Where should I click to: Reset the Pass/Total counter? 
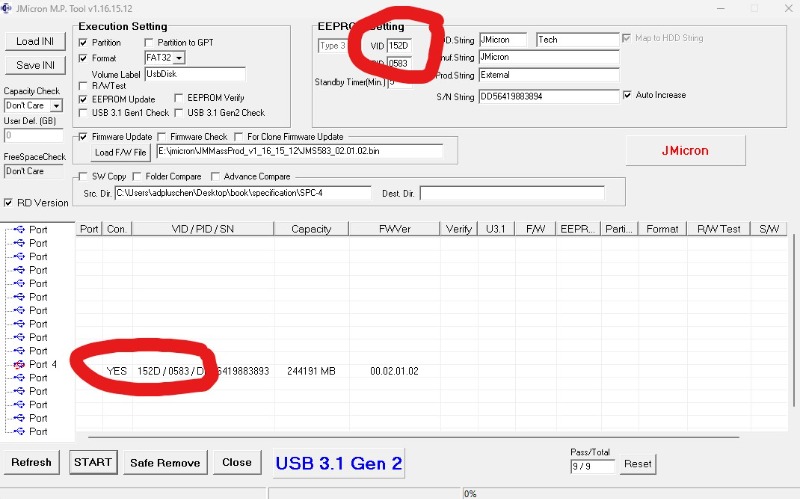(x=637, y=465)
